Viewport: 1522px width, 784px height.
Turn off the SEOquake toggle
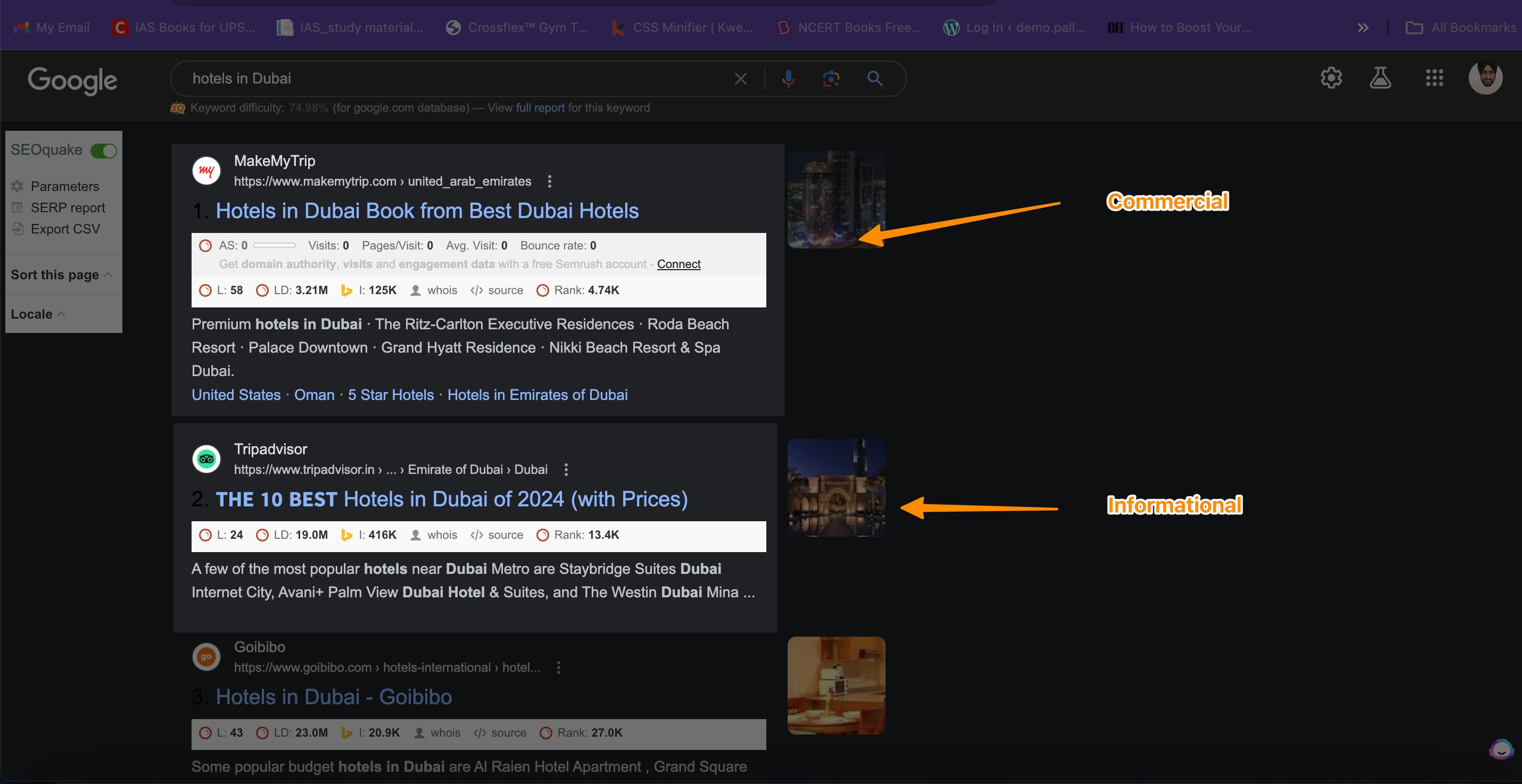104,151
